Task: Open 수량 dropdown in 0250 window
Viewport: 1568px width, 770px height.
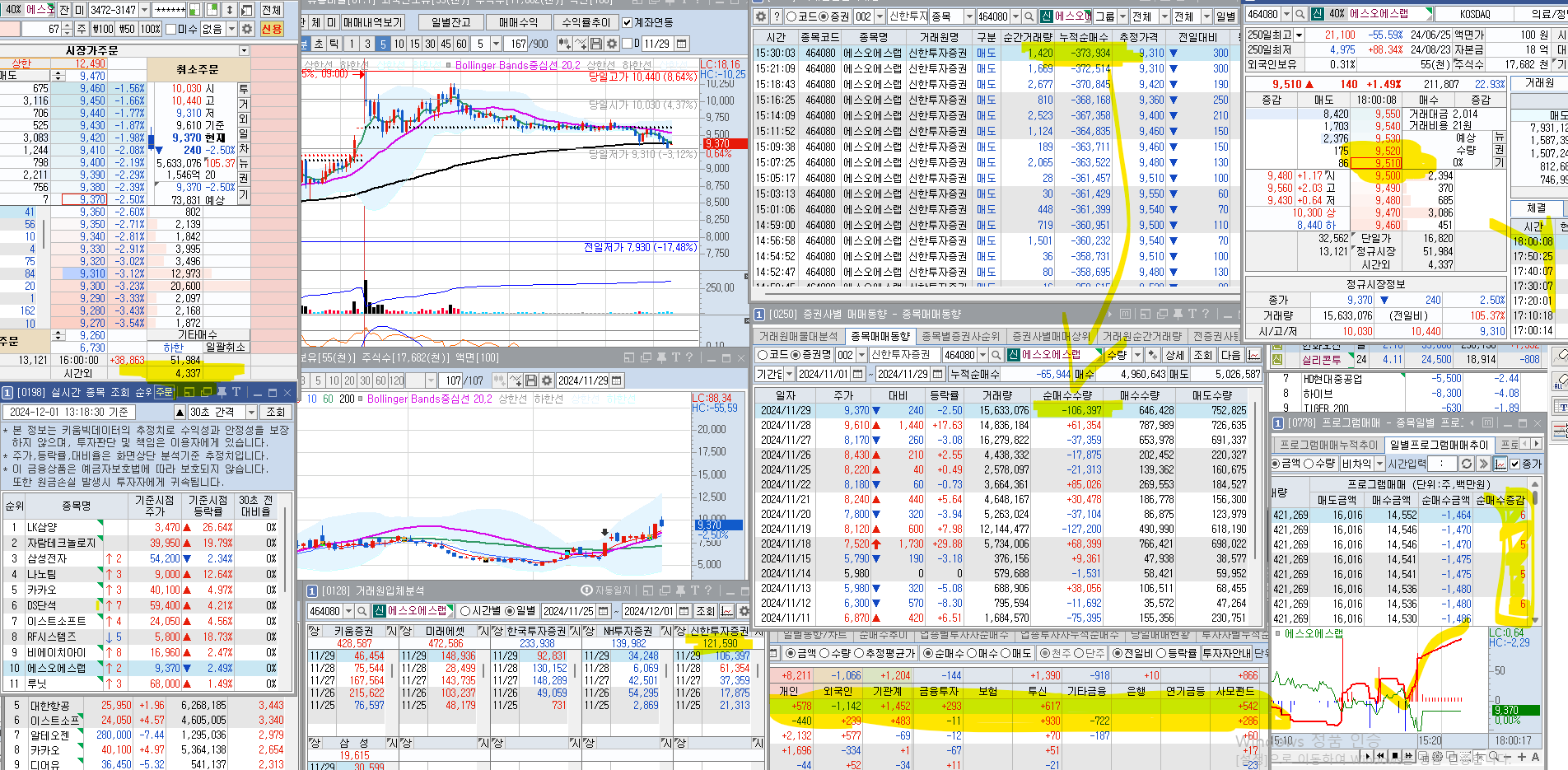Action: 1138,355
